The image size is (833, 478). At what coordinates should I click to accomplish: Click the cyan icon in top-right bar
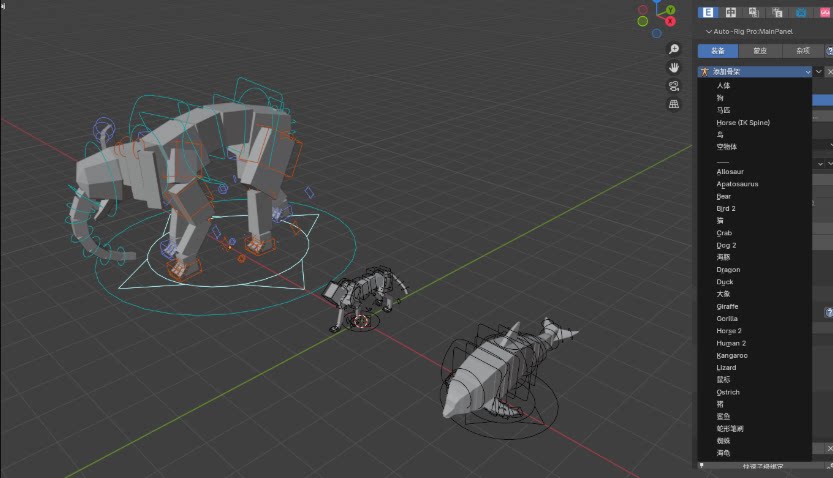click(x=801, y=12)
